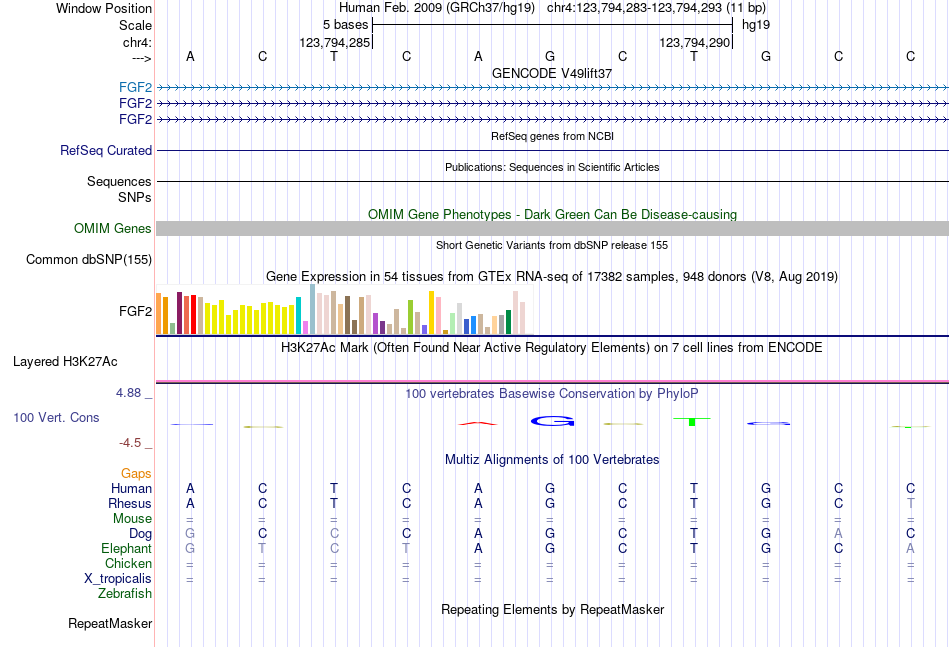Open the RefSeq Curated track label
The height and width of the screenshot is (647, 950).
tap(106, 150)
